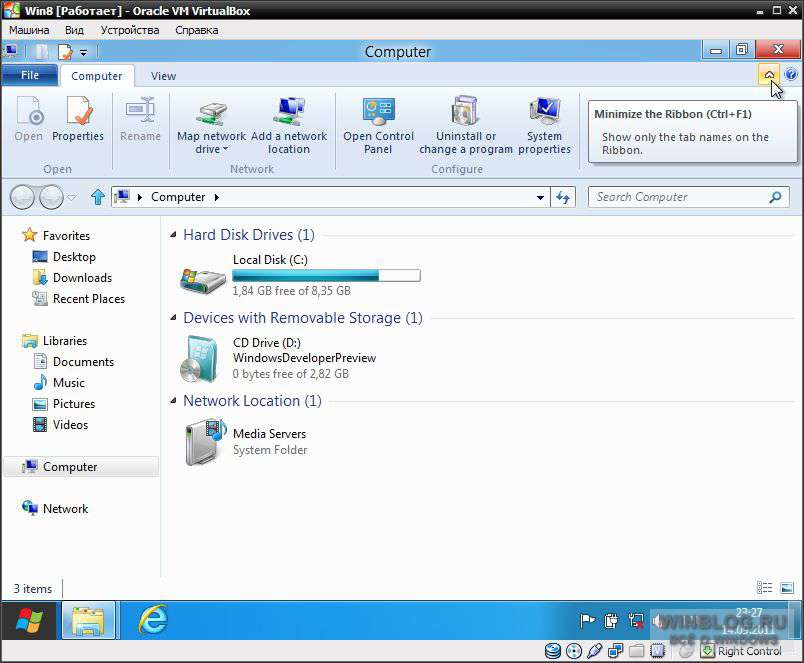Click VirtualBox optical drive indicator icon
This screenshot has width=804, height=663.
(x=574, y=651)
